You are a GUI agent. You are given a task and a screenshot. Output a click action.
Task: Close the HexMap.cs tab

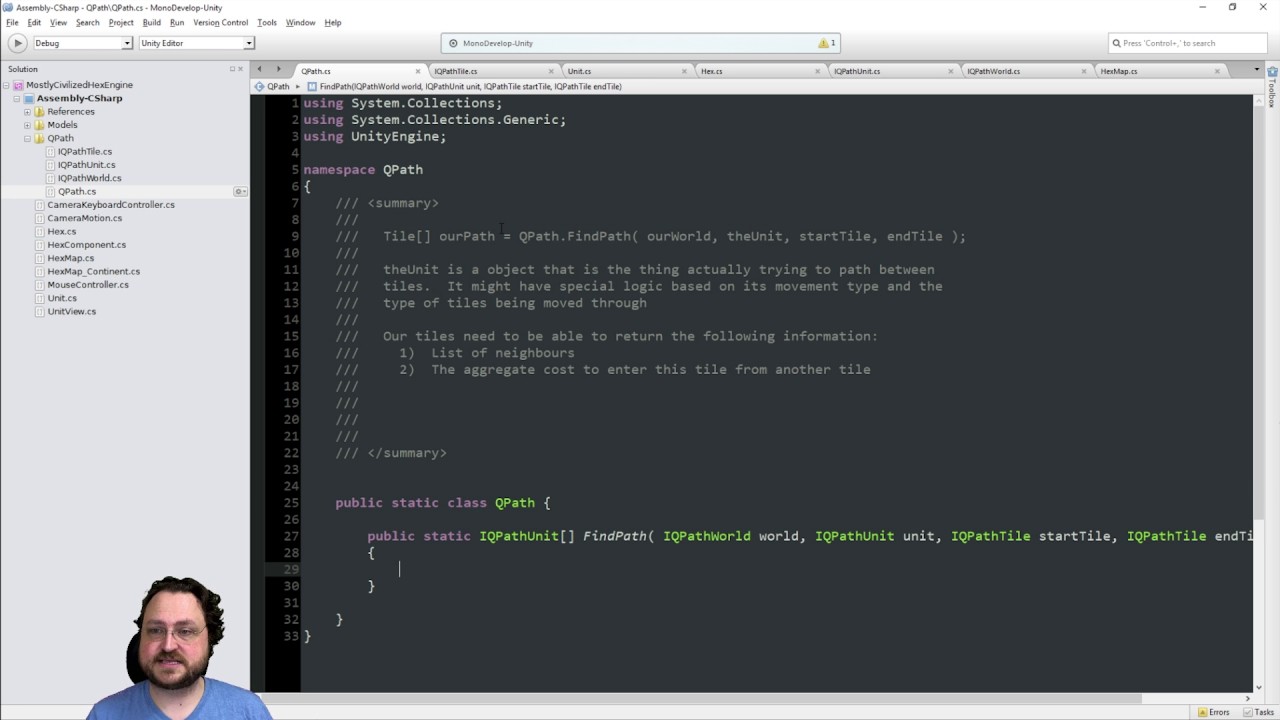click(1217, 71)
